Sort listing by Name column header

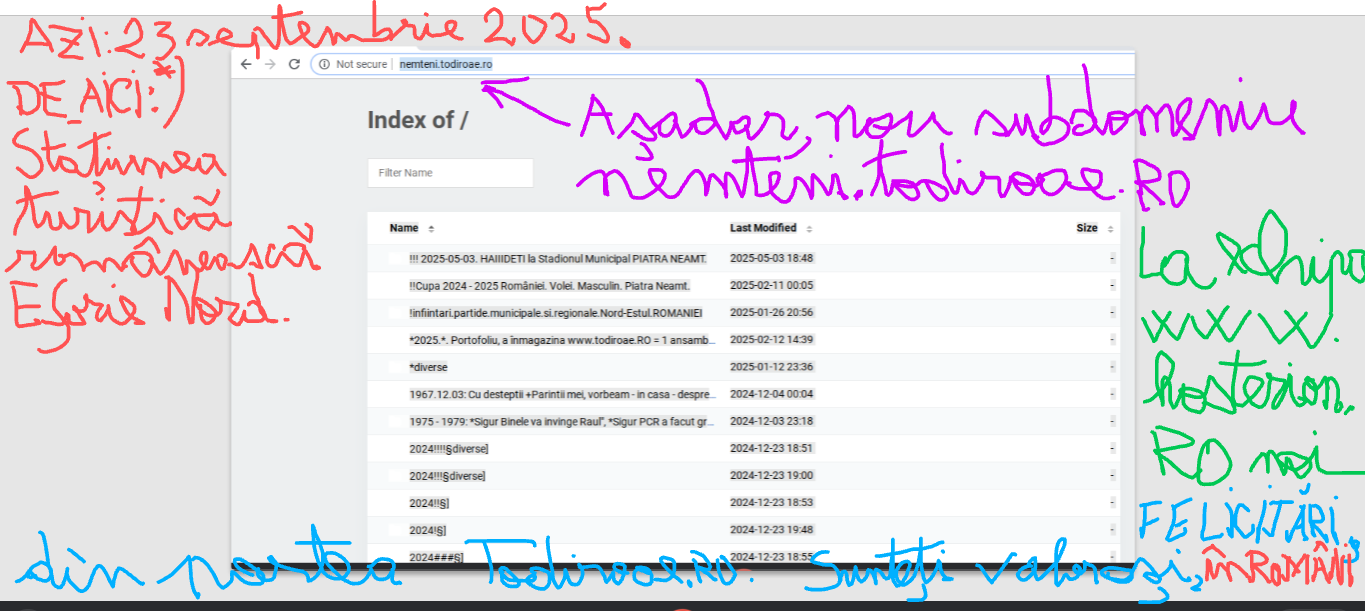(404, 228)
